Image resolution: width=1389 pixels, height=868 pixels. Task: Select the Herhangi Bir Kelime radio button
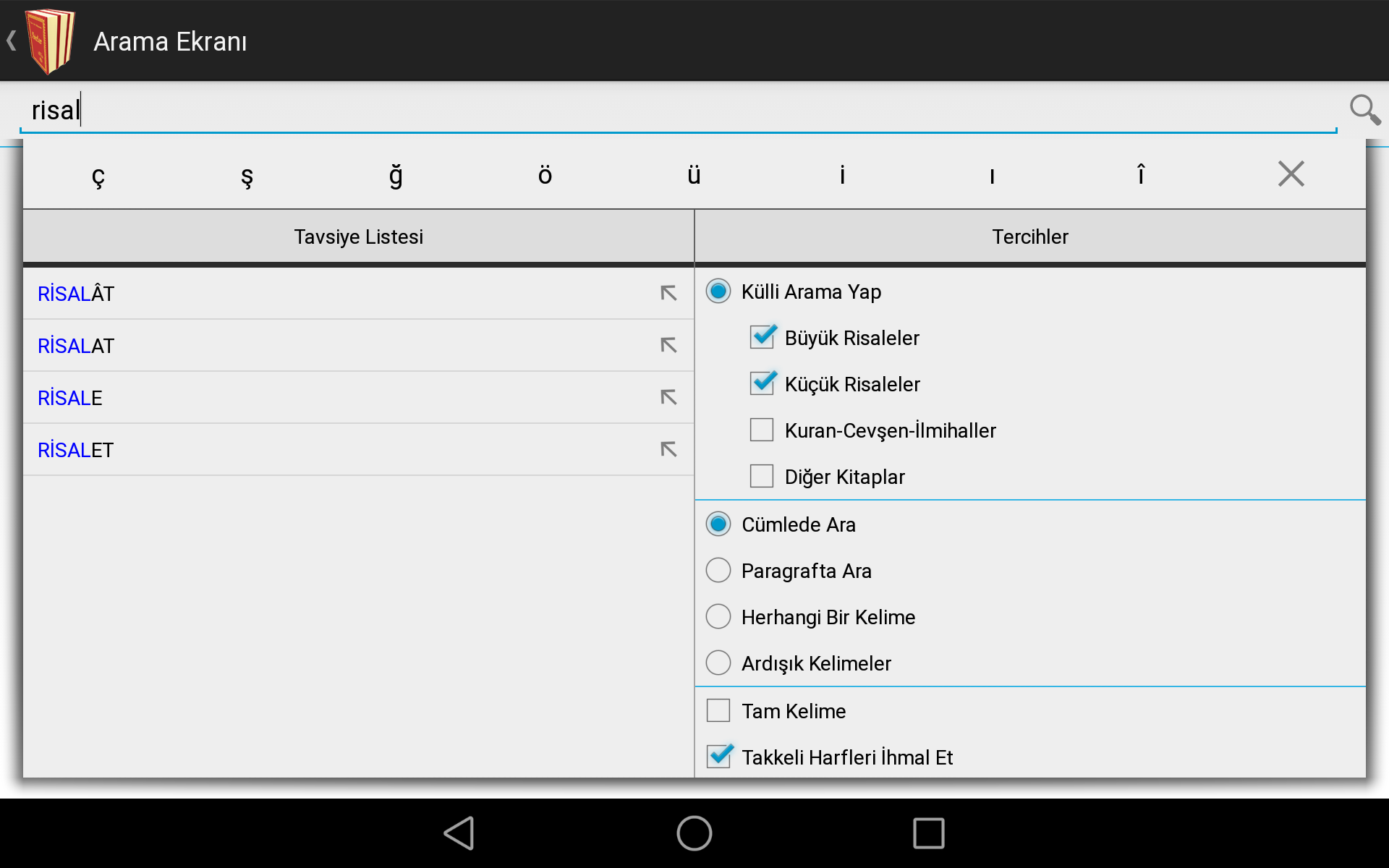click(718, 617)
